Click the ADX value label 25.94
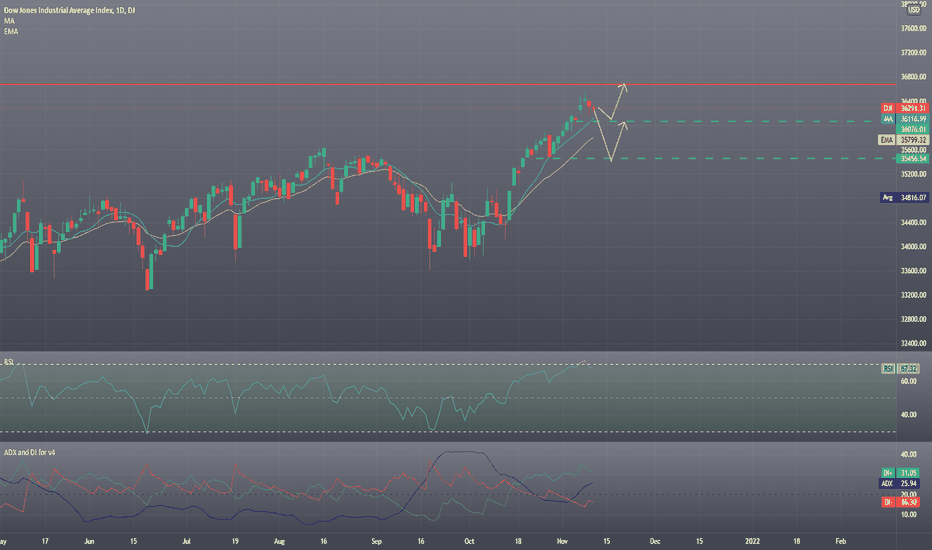Screen dimensions: 932x550 tap(909, 483)
